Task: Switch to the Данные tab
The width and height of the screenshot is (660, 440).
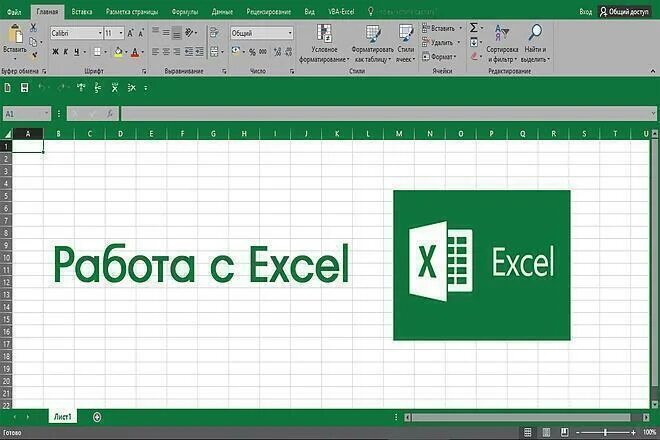Action: [x=222, y=12]
